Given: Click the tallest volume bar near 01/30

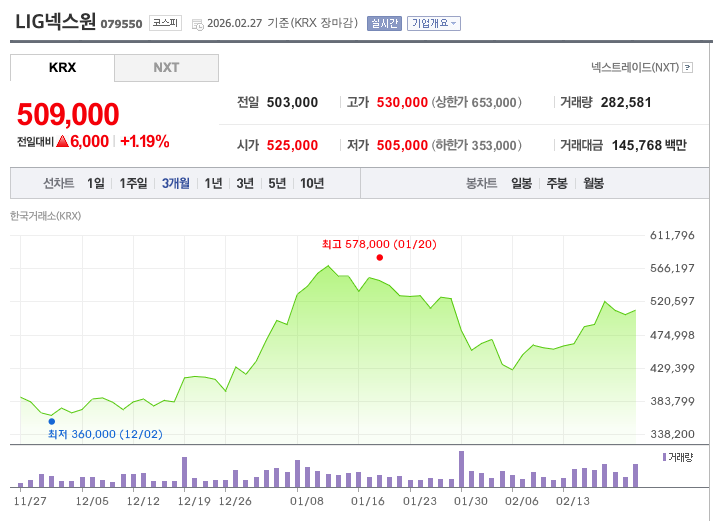Looking at the screenshot, I should (x=462, y=469).
